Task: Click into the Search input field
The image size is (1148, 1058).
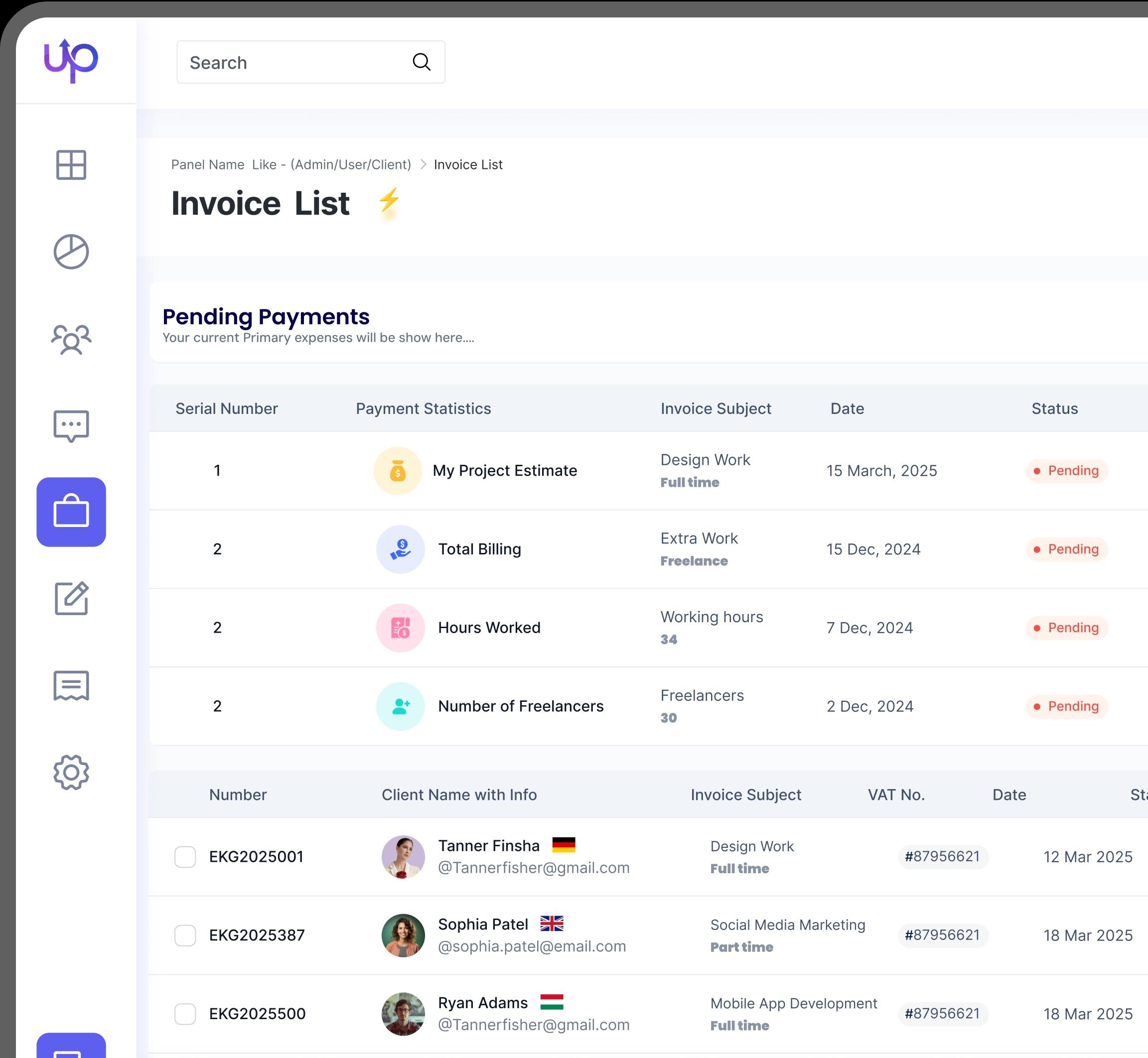Action: click(x=310, y=62)
